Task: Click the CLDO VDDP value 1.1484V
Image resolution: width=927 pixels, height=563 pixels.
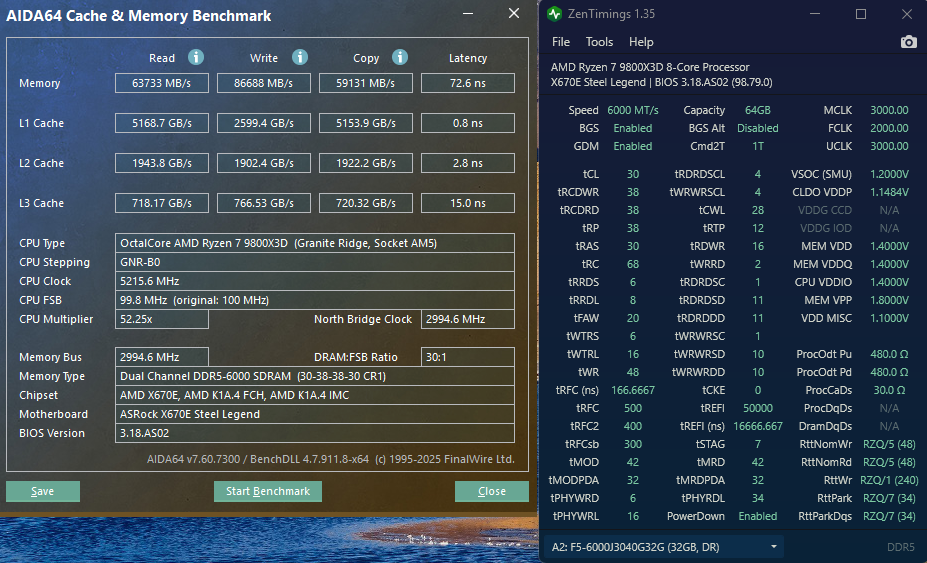Action: 889,192
